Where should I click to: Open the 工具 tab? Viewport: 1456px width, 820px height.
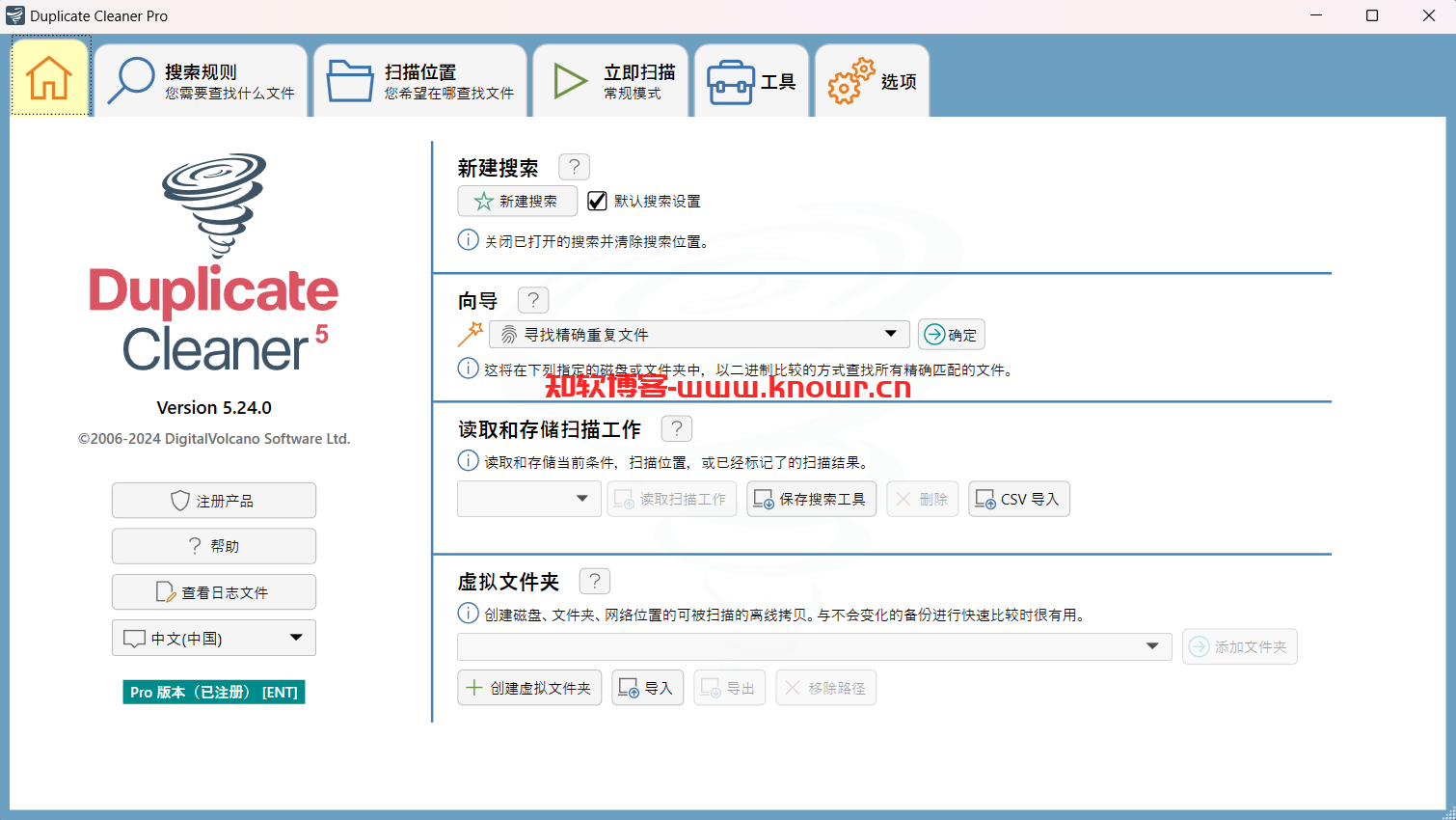[x=752, y=81]
